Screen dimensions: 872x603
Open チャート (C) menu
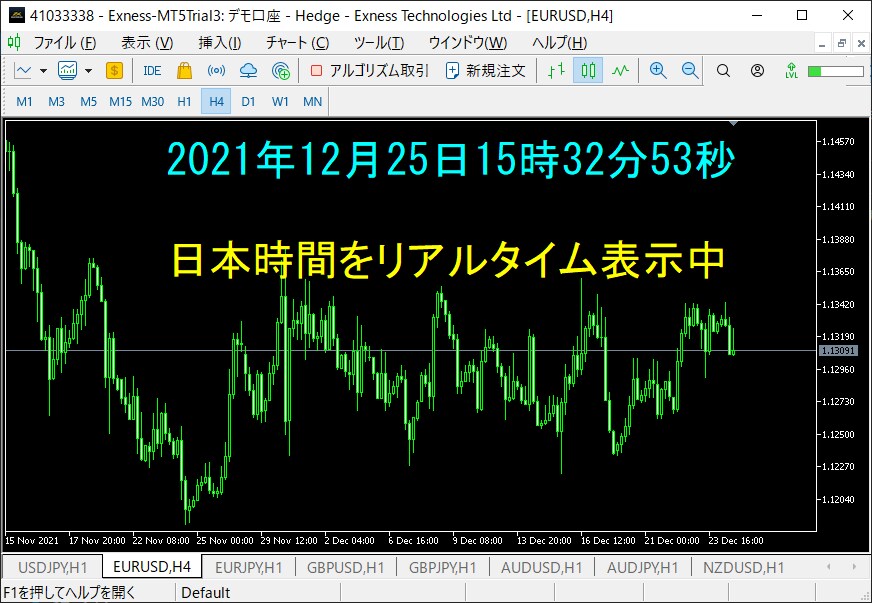[298, 43]
